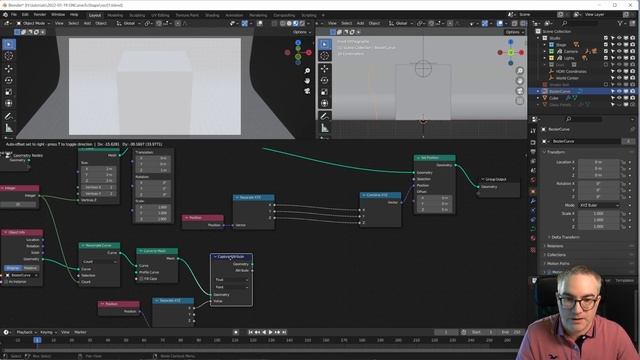Start timeline playback
The image size is (640, 360).
[x=270, y=332]
